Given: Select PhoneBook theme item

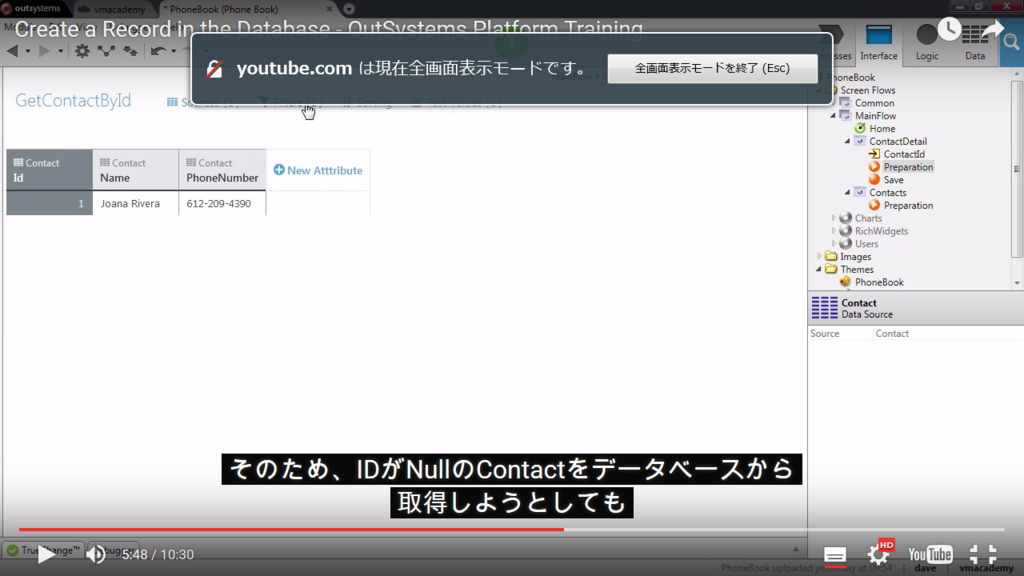Looking at the screenshot, I should point(879,282).
